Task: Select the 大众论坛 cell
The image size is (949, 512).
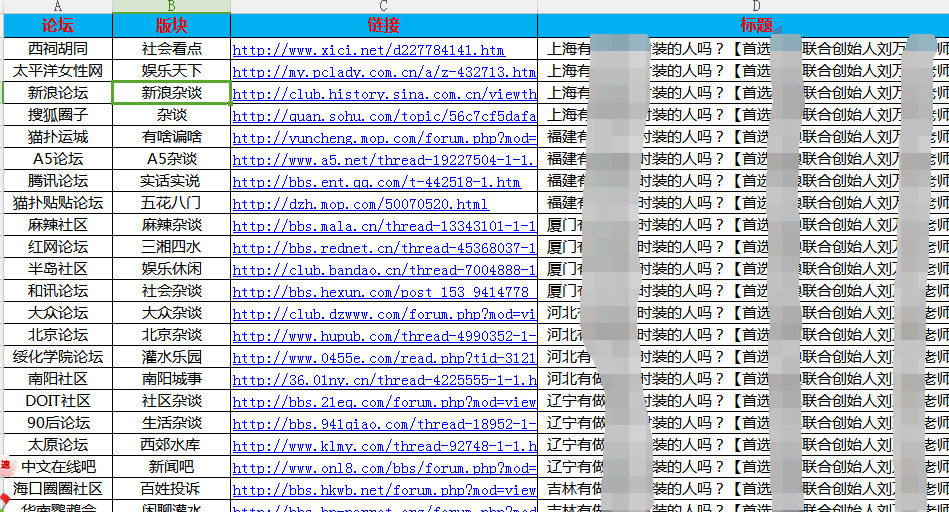Action: tap(57, 313)
